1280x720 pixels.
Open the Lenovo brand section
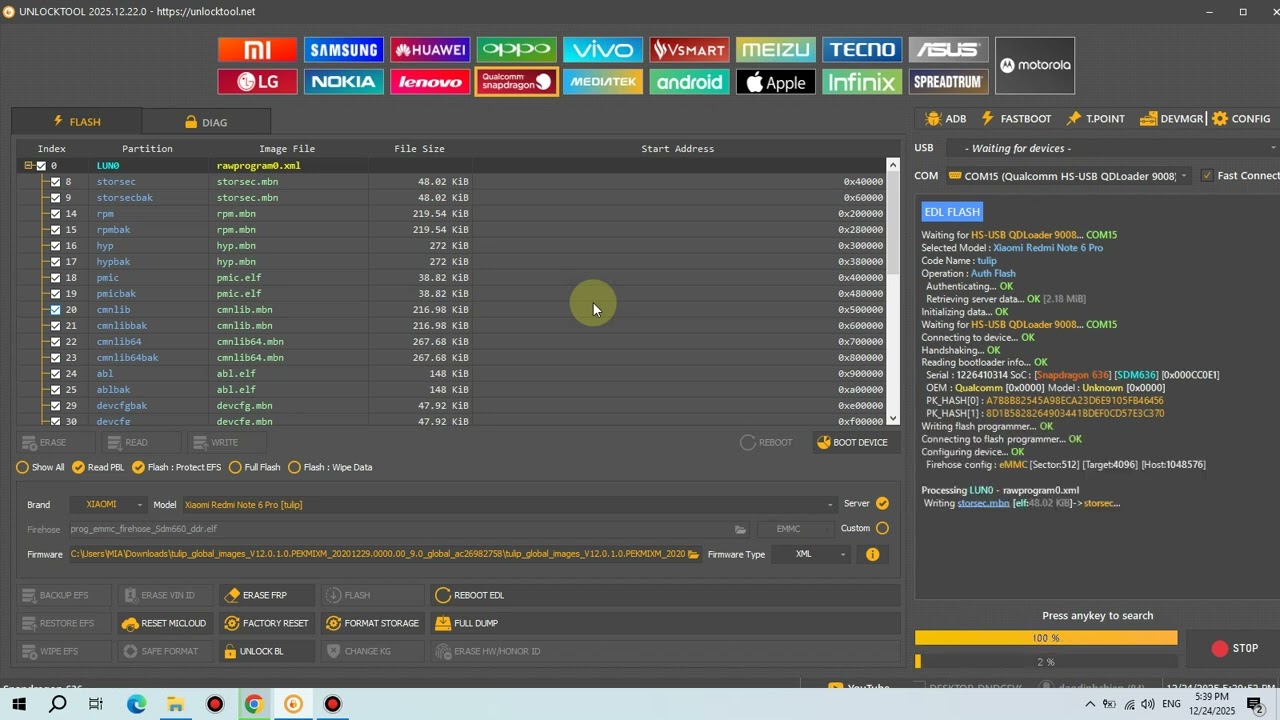point(430,82)
